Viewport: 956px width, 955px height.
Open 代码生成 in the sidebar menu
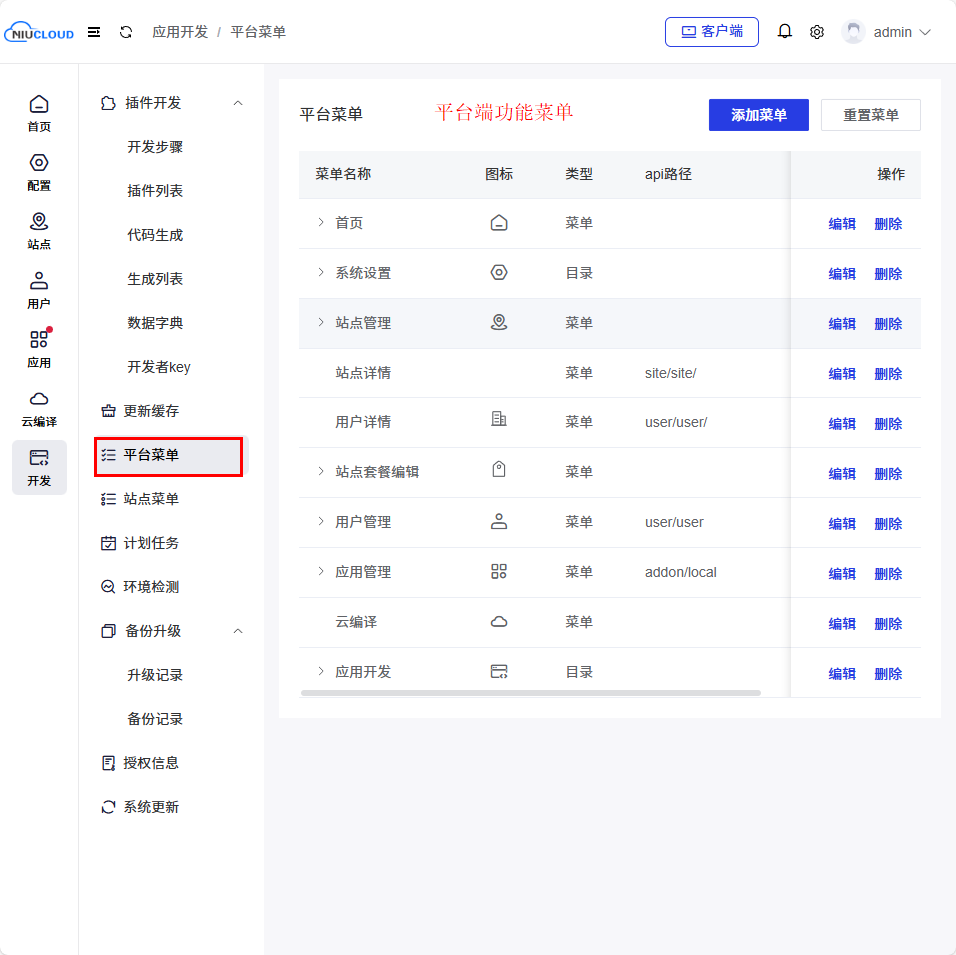point(155,235)
